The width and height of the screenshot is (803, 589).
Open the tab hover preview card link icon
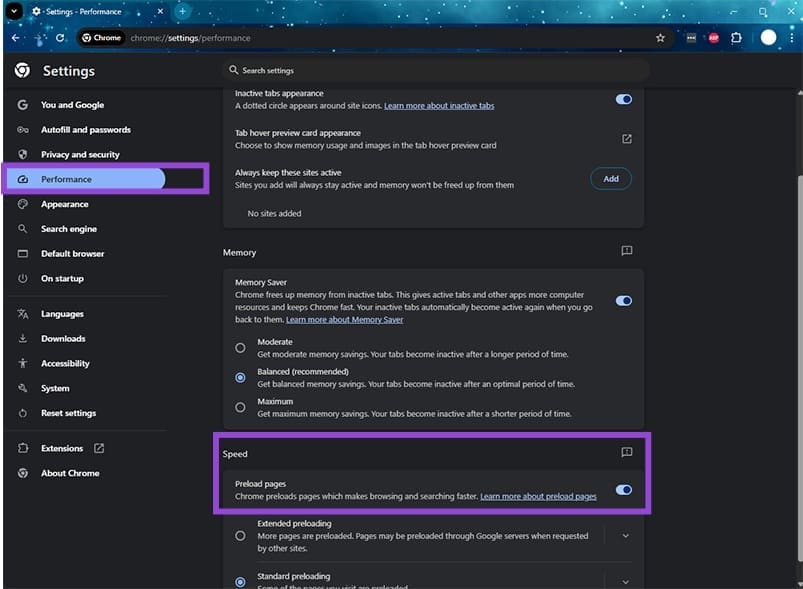coord(627,140)
